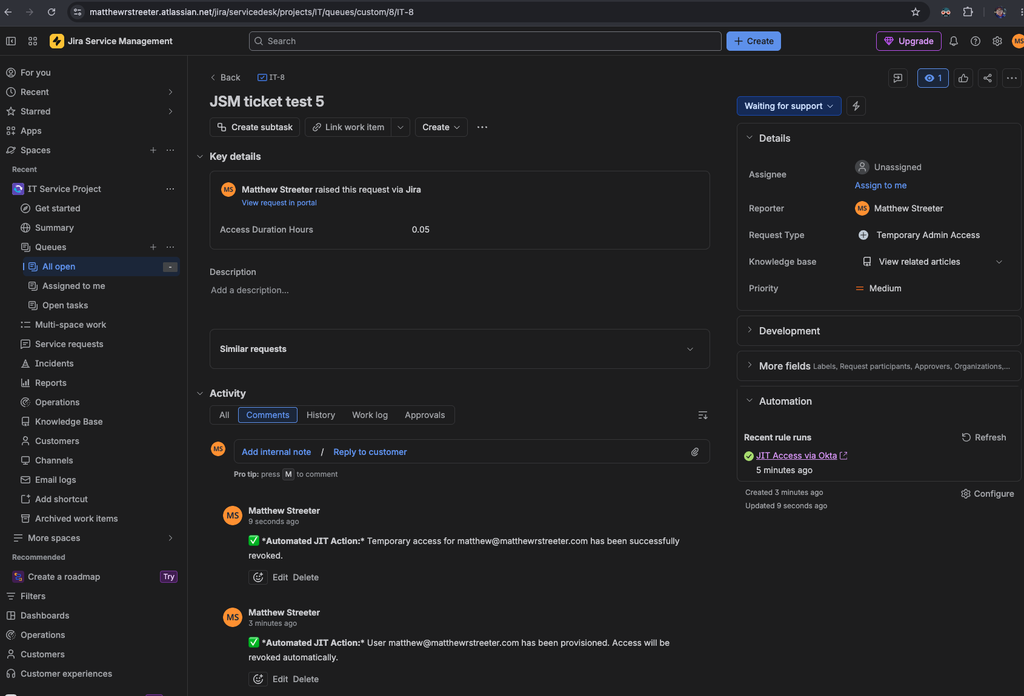This screenshot has height=696, width=1024.
Task: Click Configure at the bottom of details
Action: tap(987, 494)
